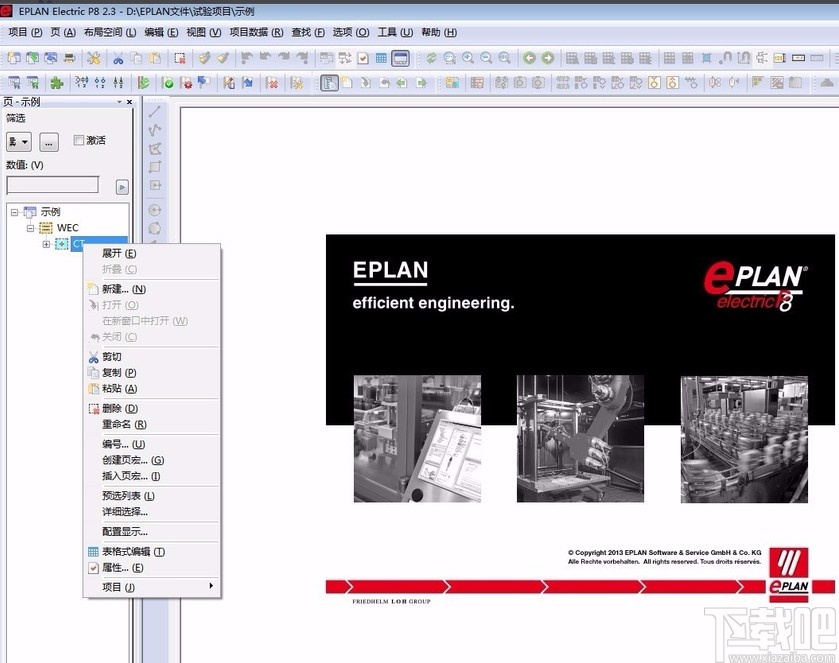Open the 帮助 (H) menu
This screenshot has height=663, width=839.
(x=439, y=32)
